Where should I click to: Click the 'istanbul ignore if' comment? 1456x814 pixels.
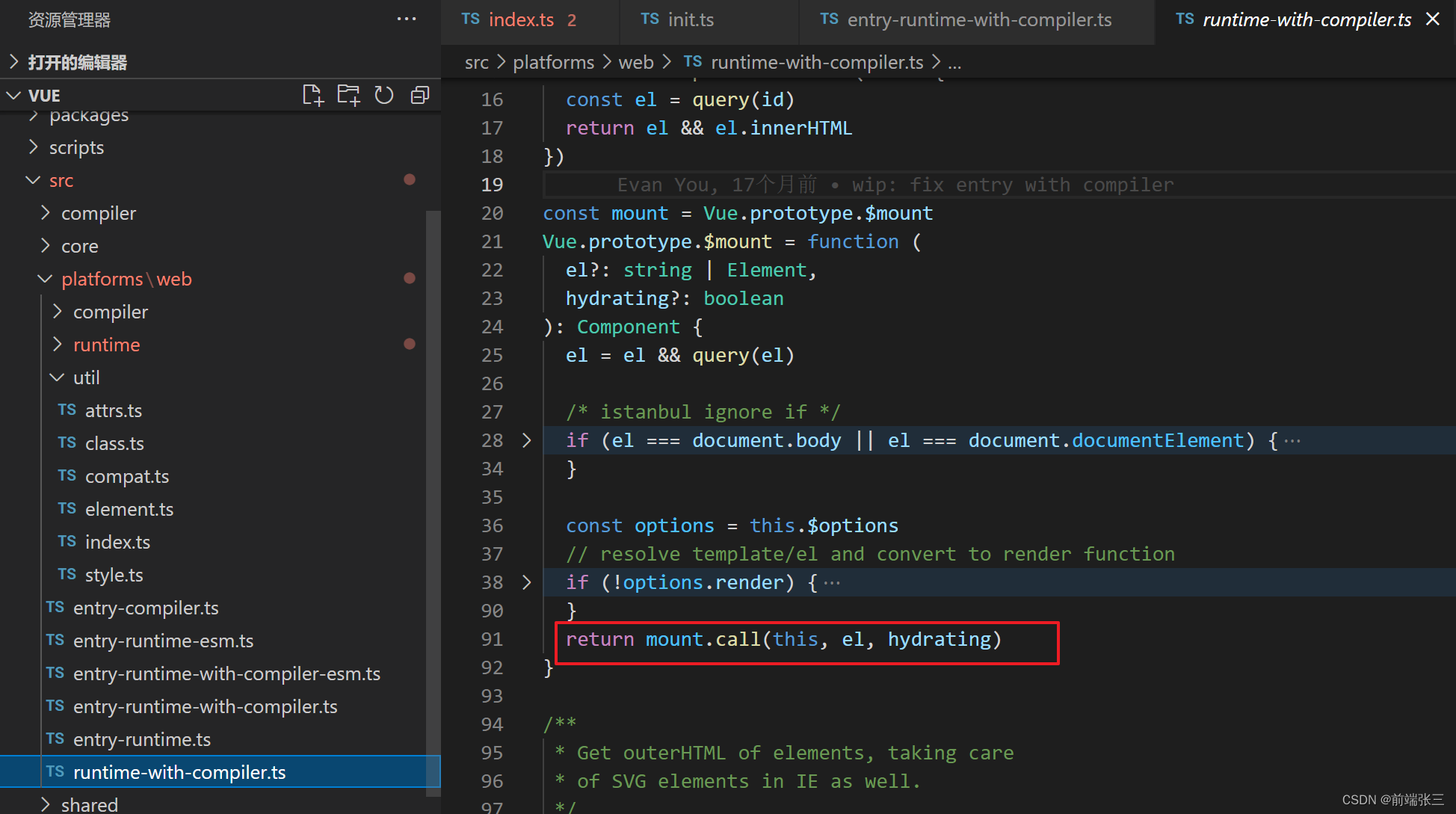pos(703,412)
